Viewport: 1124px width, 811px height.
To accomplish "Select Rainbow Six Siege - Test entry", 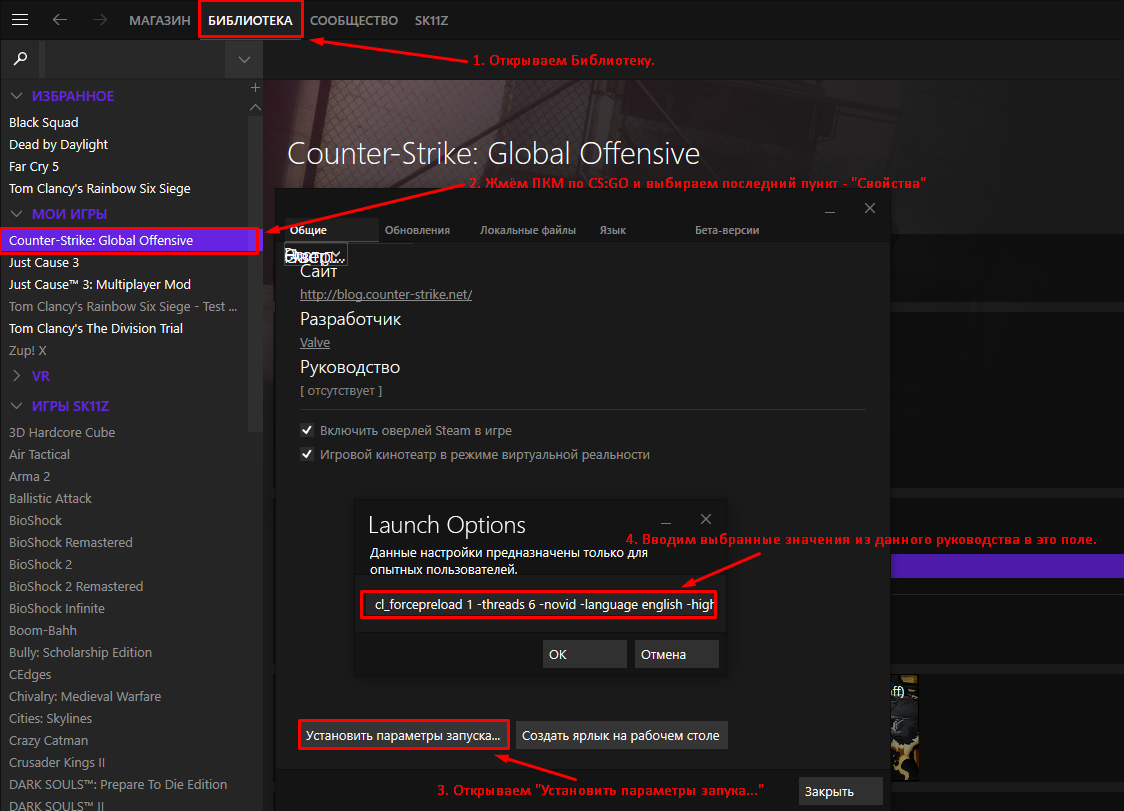I will click(x=123, y=307).
